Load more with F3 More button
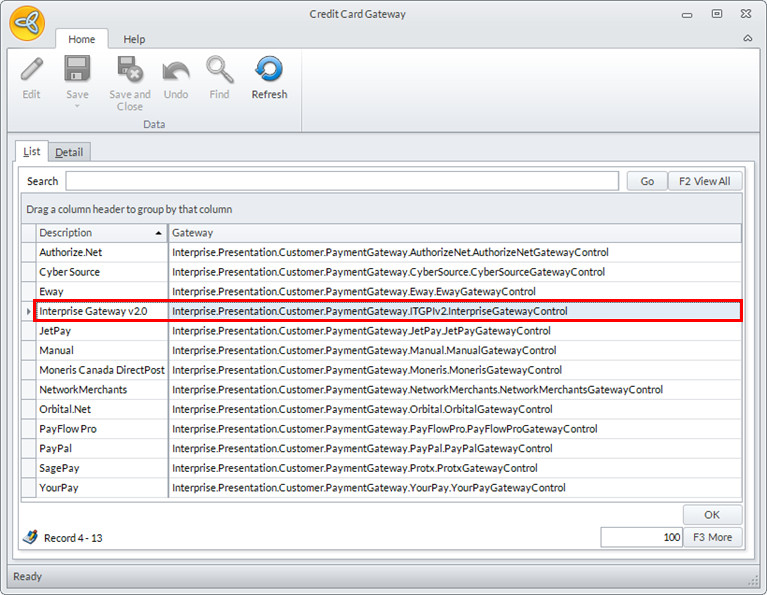 click(712, 538)
